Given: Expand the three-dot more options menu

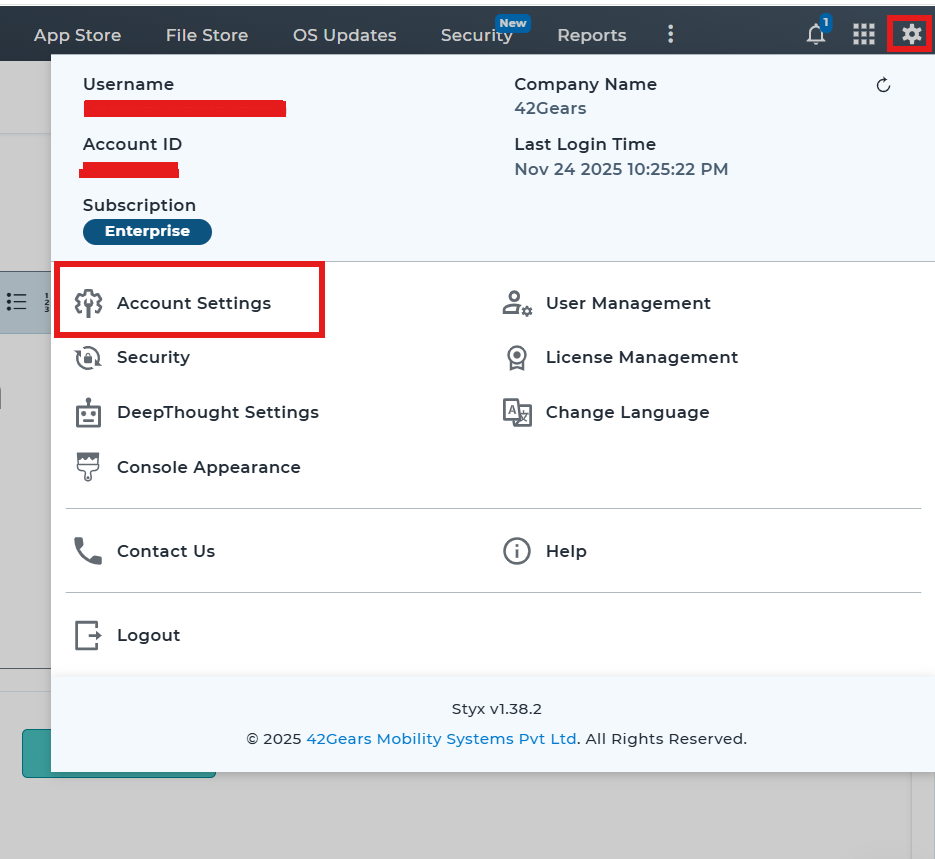Looking at the screenshot, I should point(670,35).
